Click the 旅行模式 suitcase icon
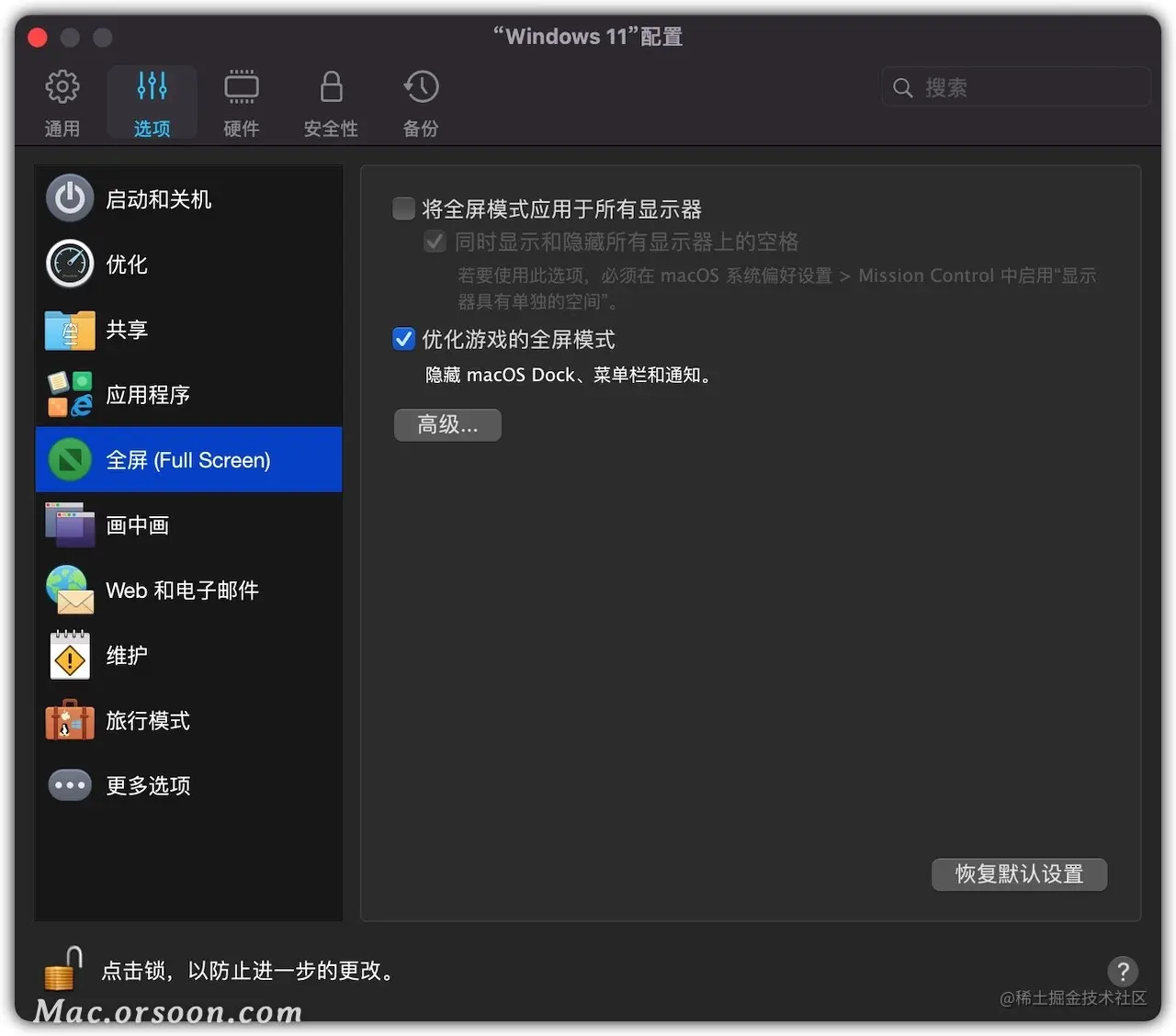Viewport: 1176px width, 1036px height. click(70, 720)
